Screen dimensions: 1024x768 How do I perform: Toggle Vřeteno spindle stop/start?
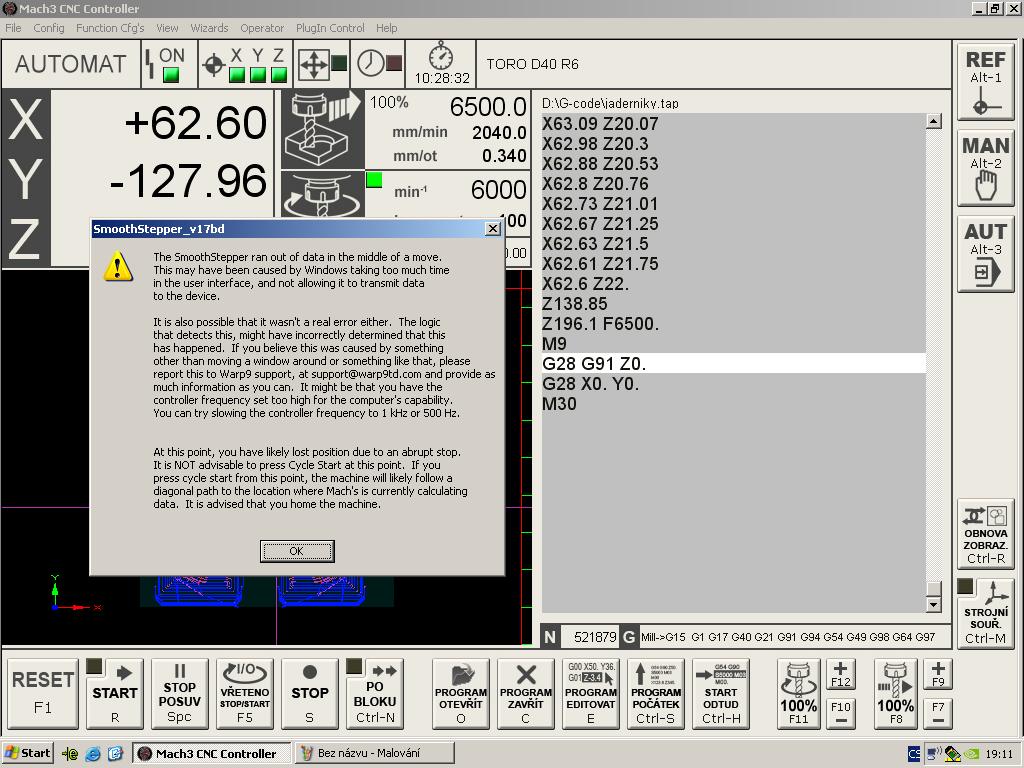(244, 693)
